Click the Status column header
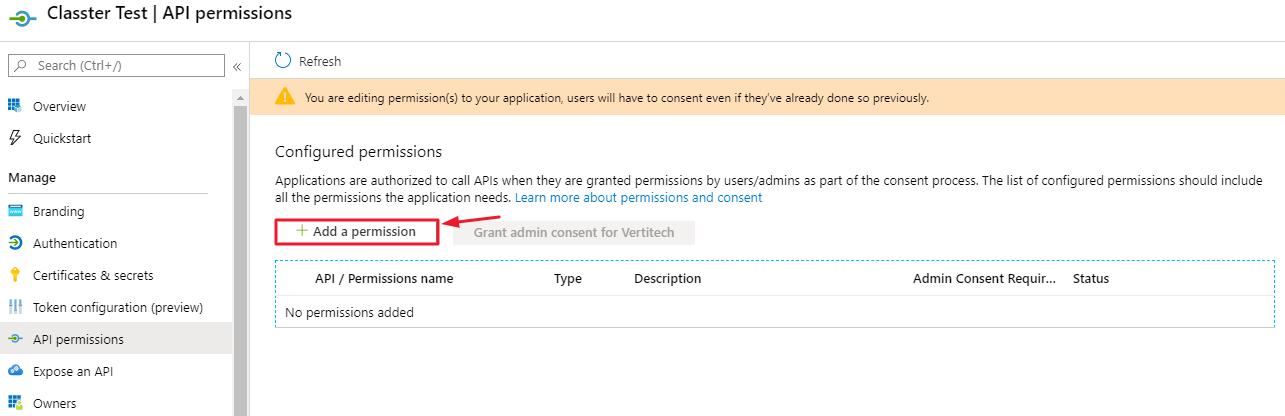 [1091, 278]
